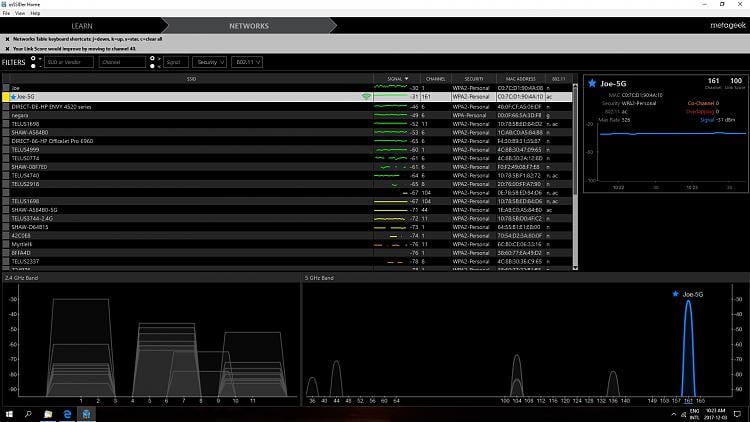Image resolution: width=750 pixels, height=422 pixels.
Task: Select the plus radio button for SSID filter
Action: 34,58
